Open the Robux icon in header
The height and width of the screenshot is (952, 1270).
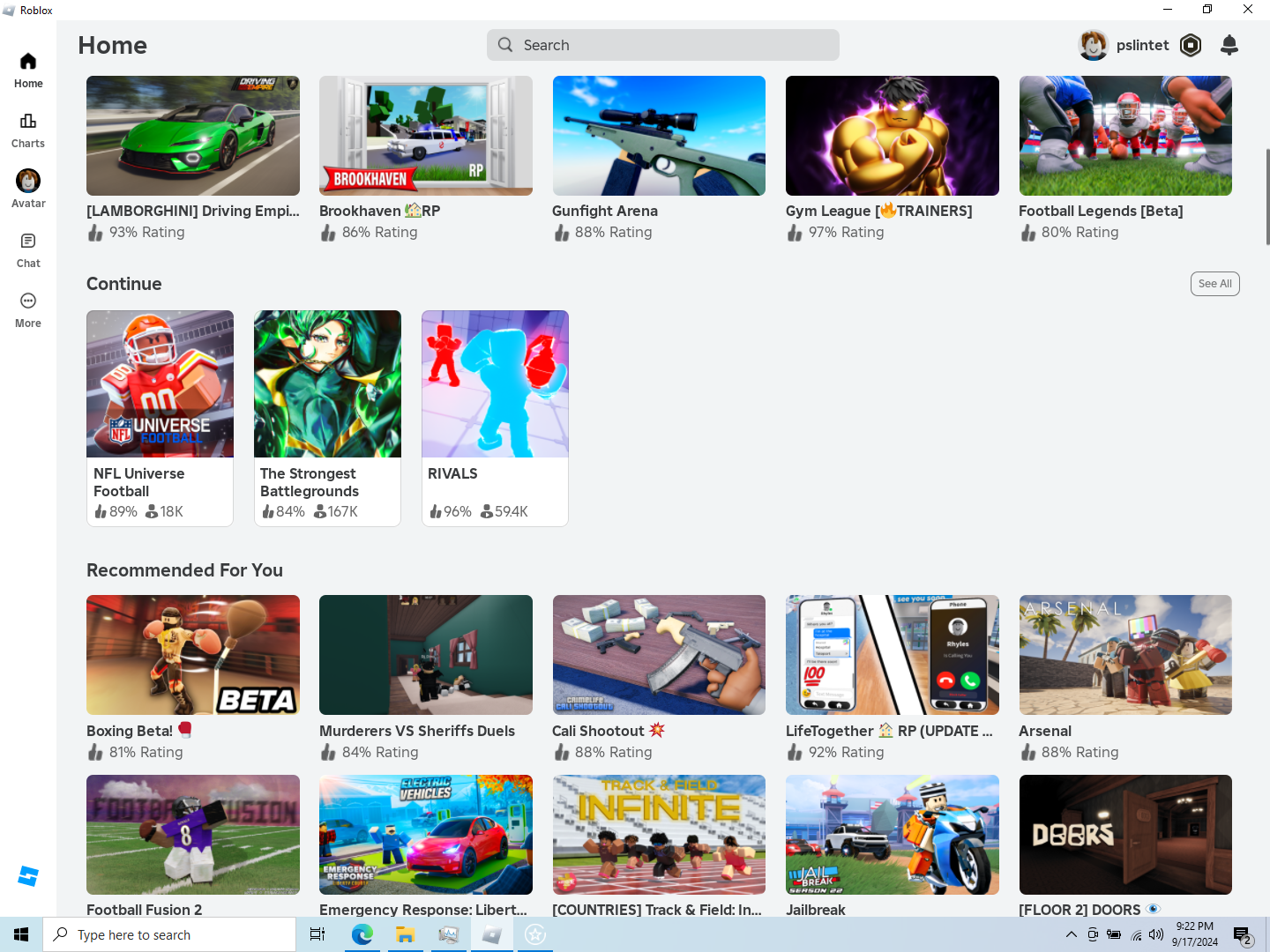tap(1191, 45)
